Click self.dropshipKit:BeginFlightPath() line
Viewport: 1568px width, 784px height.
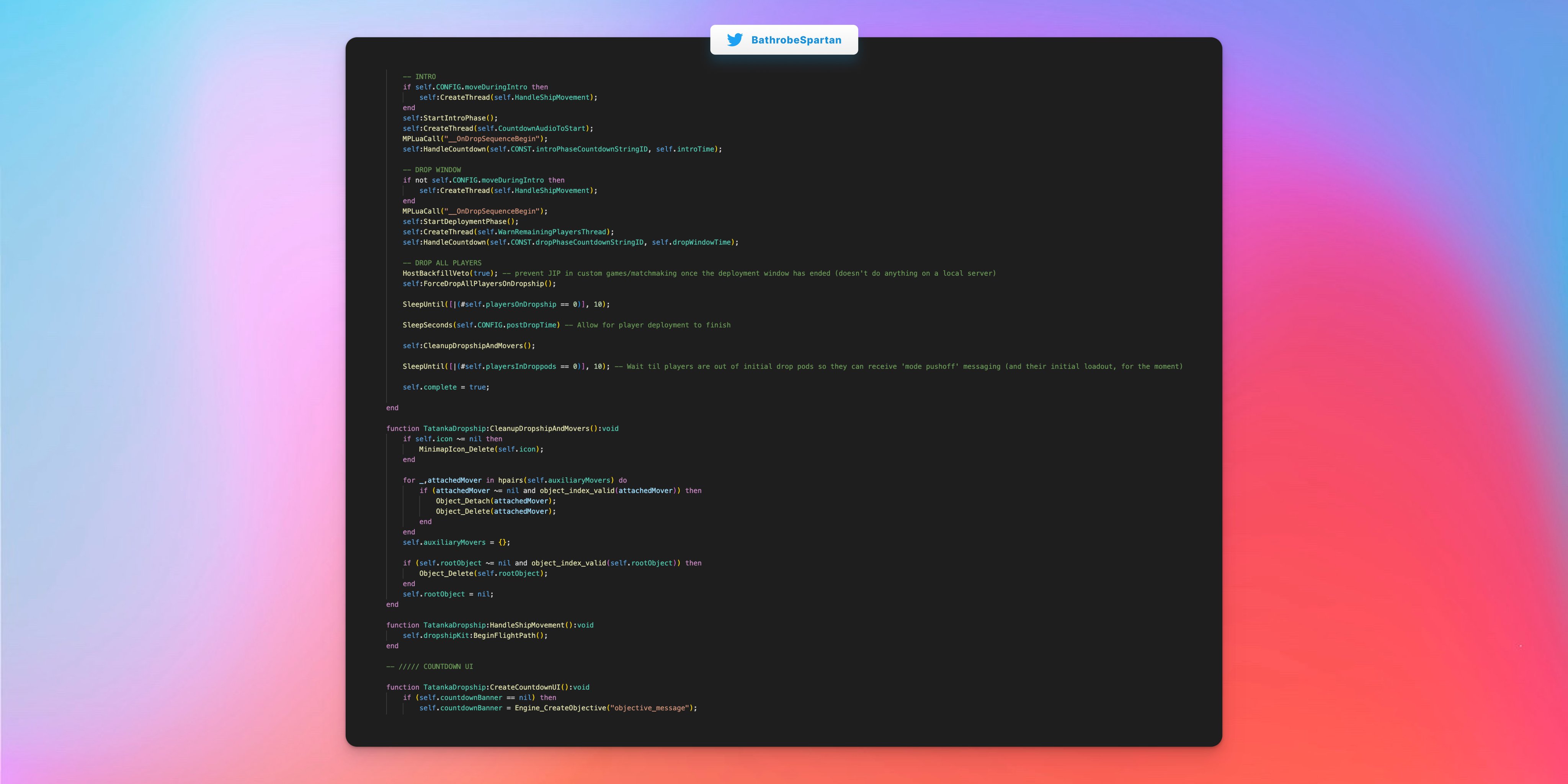point(475,635)
